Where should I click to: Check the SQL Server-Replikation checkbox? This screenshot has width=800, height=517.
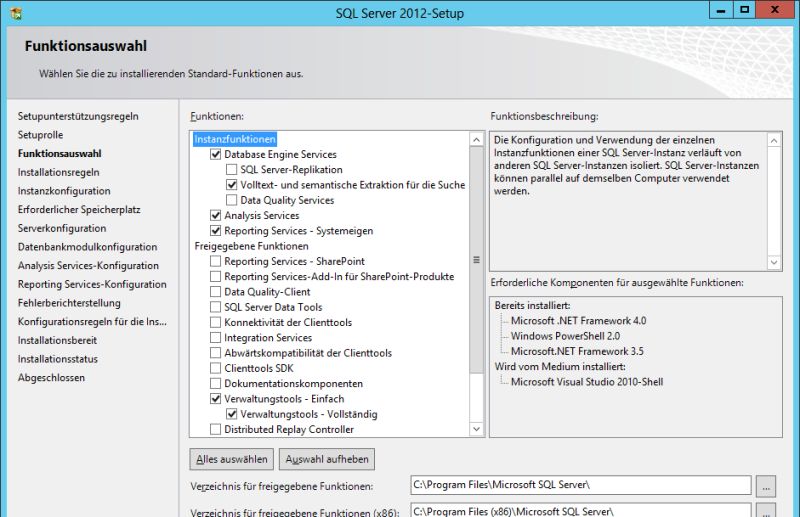pos(232,169)
